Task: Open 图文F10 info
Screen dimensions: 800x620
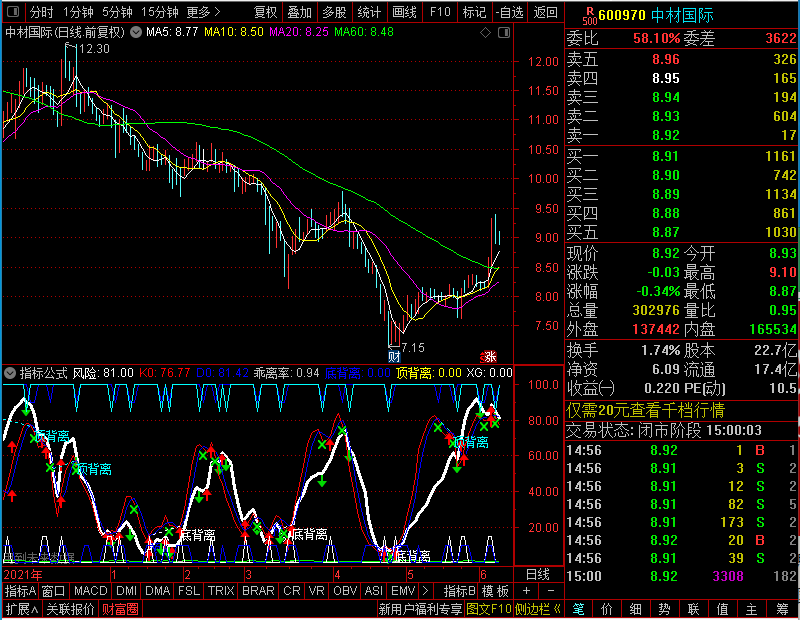Action: pos(488,609)
